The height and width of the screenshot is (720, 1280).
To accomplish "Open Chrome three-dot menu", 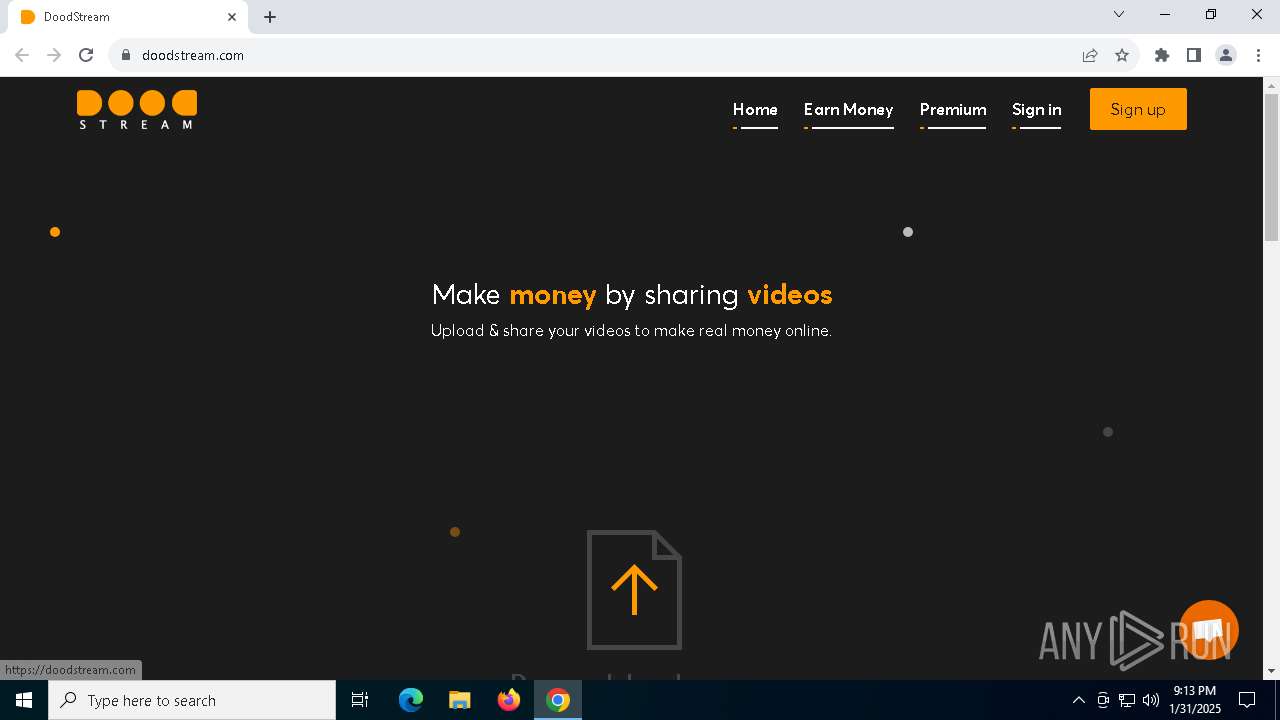I will tap(1258, 55).
